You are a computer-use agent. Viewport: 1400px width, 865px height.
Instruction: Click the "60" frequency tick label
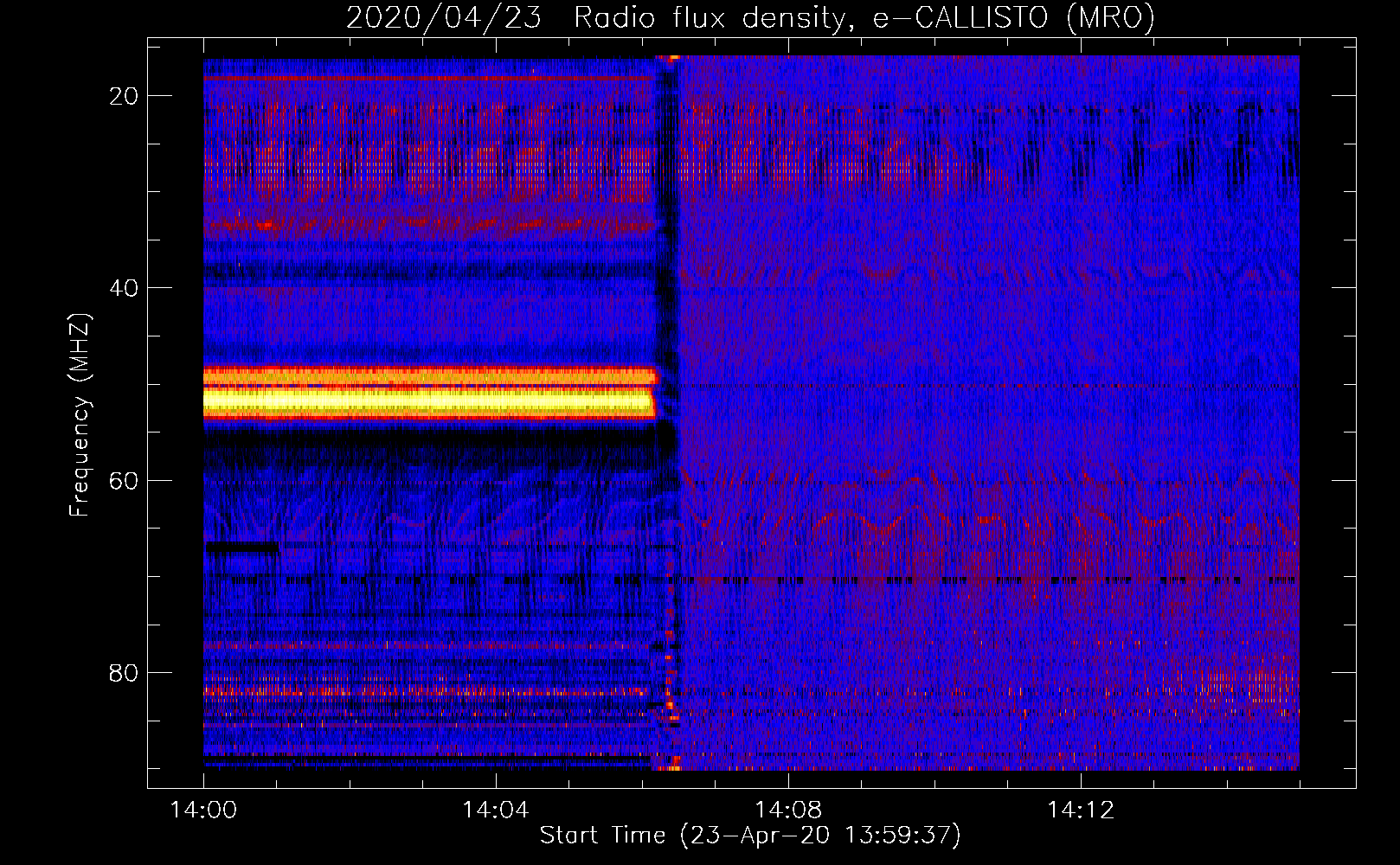[x=124, y=480]
